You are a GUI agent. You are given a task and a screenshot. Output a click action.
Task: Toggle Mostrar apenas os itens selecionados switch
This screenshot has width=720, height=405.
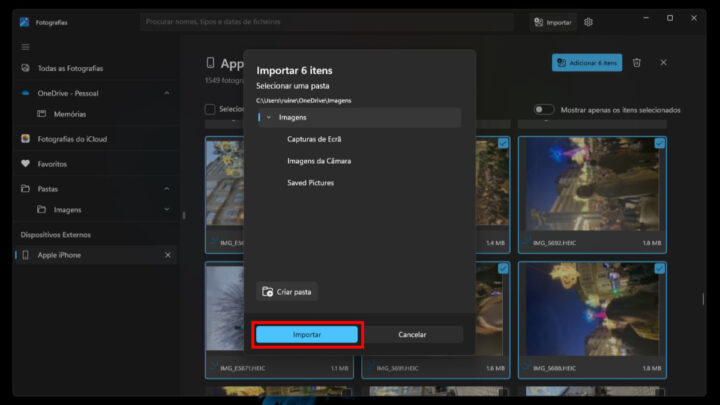click(544, 110)
